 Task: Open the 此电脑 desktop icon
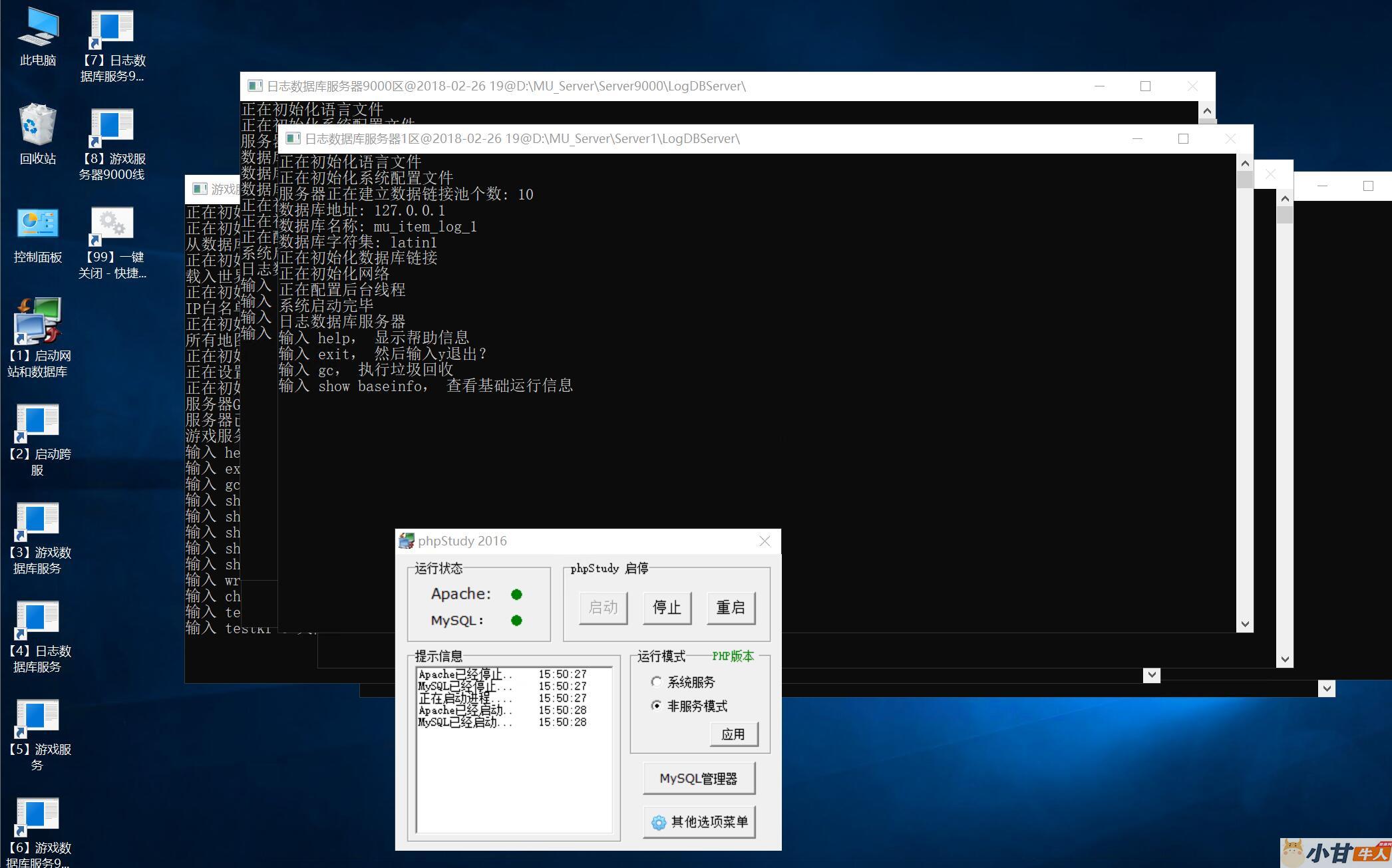pyautogui.click(x=38, y=29)
